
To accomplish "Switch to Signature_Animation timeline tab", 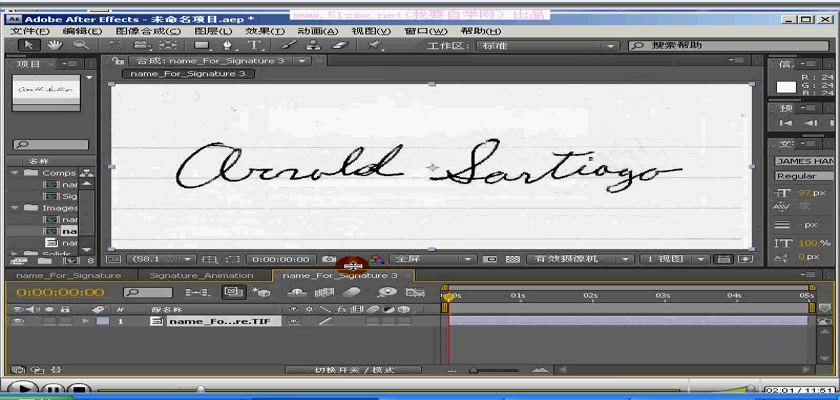I will pos(201,276).
